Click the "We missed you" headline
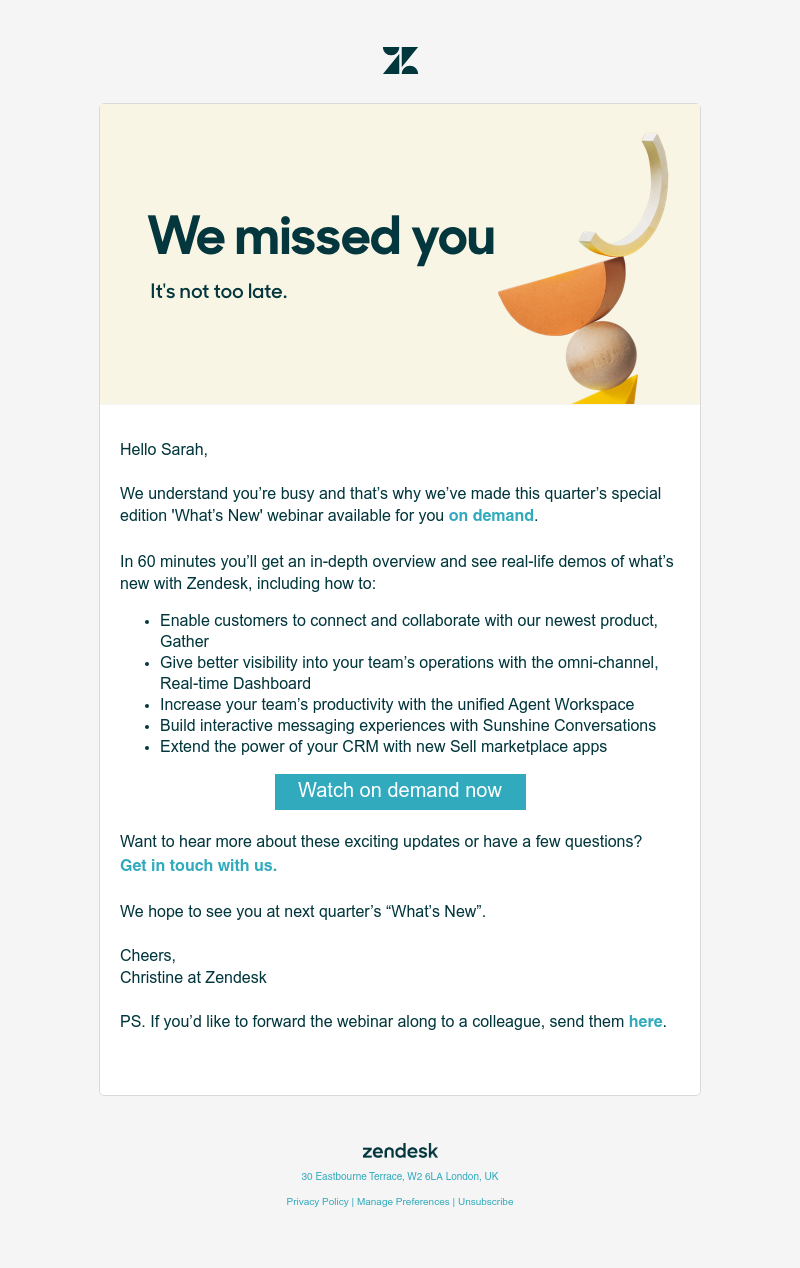 pyautogui.click(x=321, y=237)
